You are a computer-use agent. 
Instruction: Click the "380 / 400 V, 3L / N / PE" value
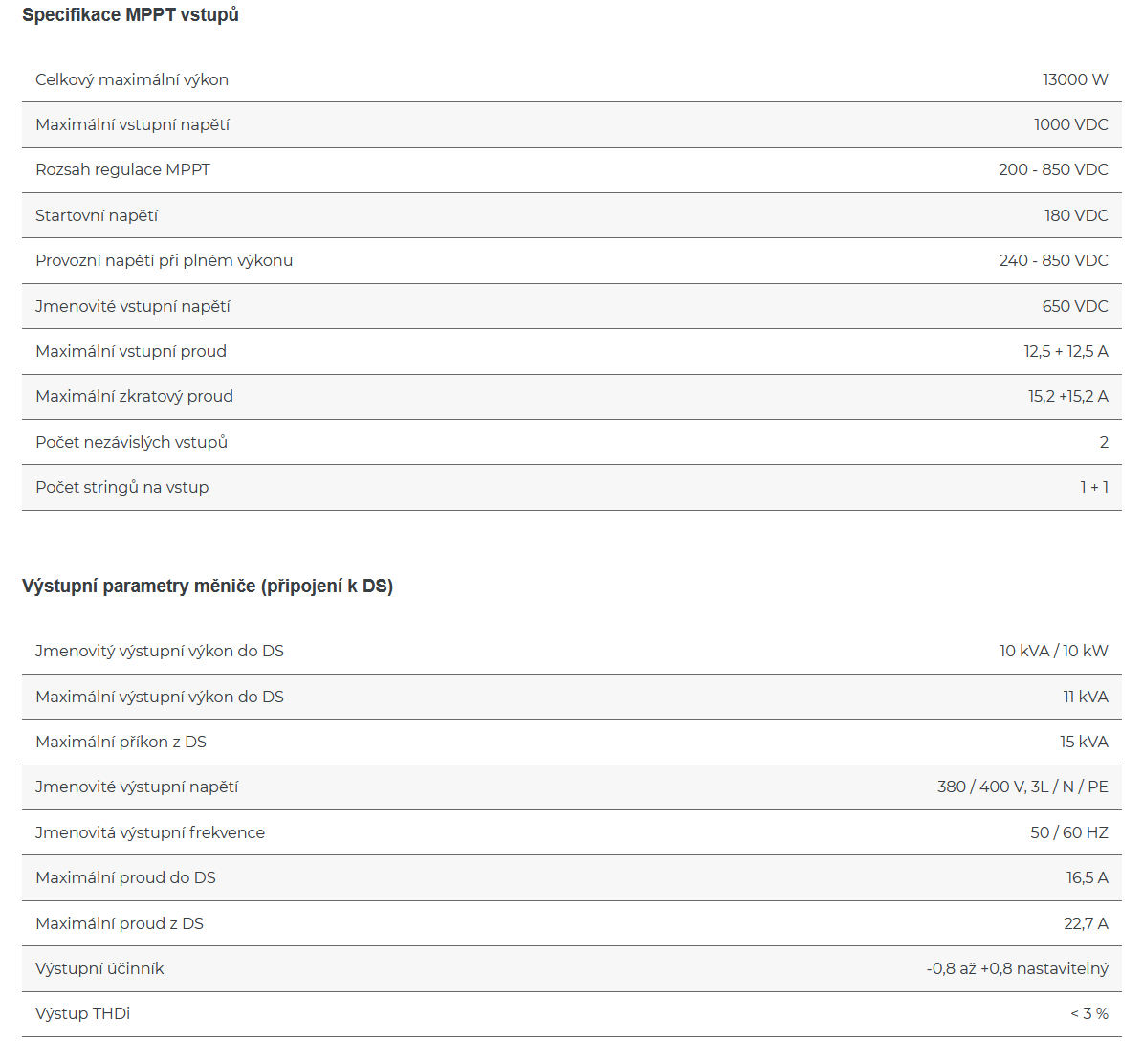pyautogui.click(x=1022, y=787)
